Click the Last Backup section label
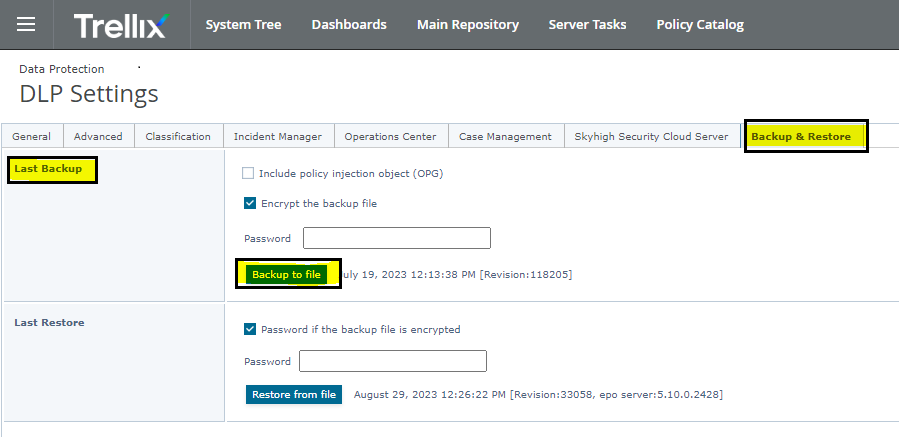The height and width of the screenshot is (437, 899). pos(48,169)
